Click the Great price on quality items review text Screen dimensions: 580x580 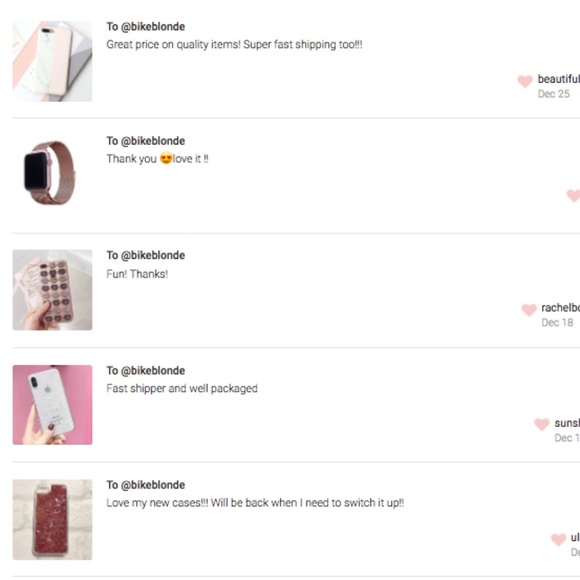tap(234, 45)
